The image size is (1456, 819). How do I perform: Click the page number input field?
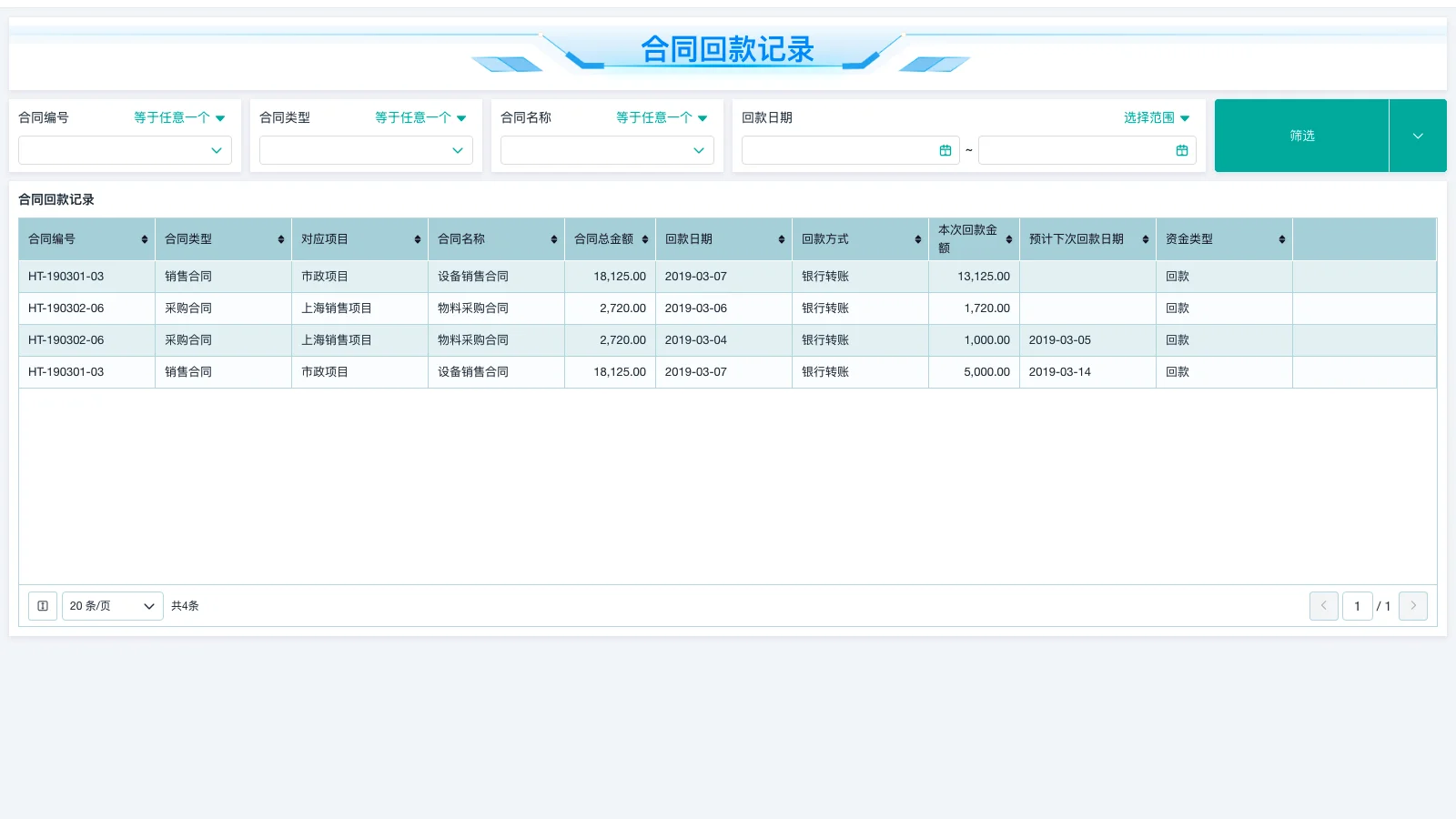(1357, 605)
